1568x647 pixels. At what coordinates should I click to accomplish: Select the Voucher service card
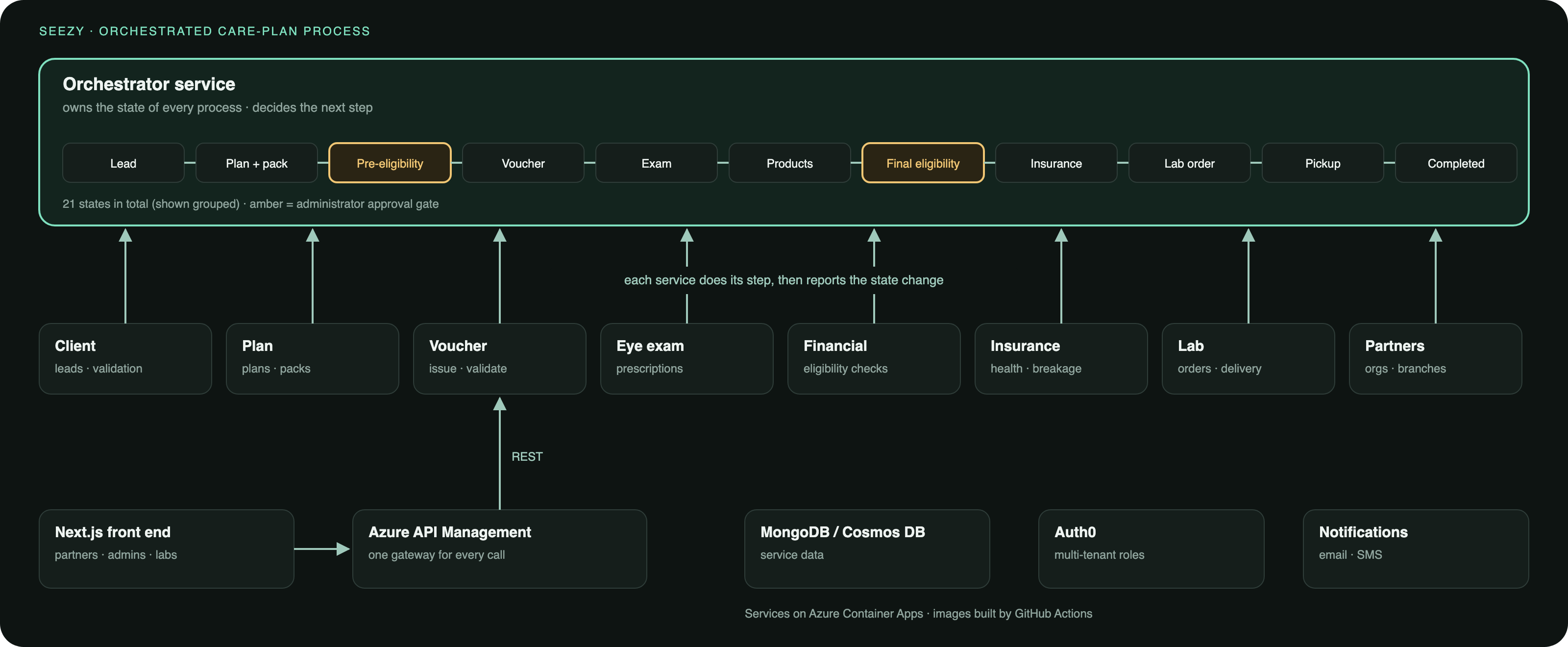(x=500, y=358)
